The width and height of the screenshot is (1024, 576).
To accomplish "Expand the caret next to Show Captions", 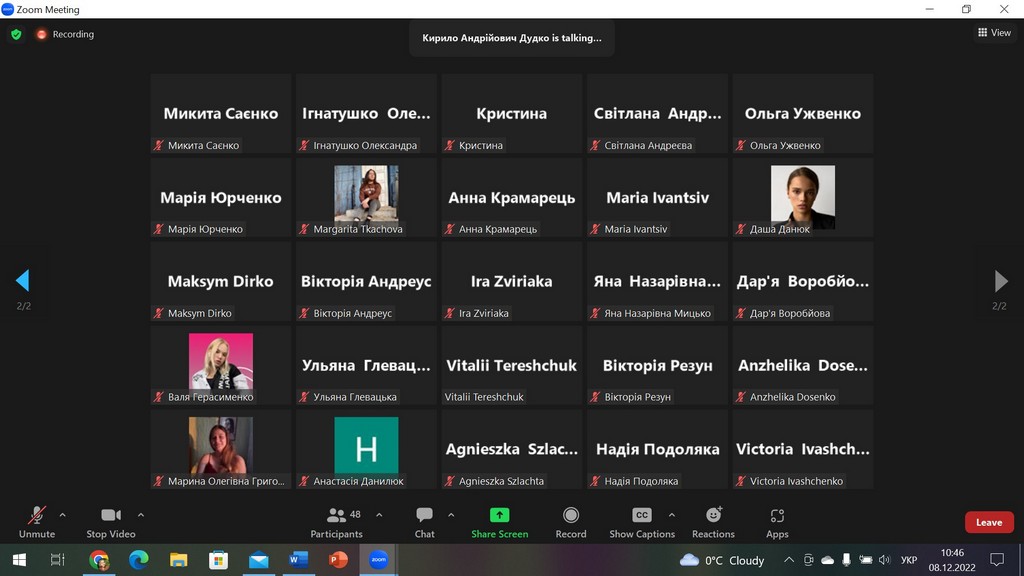I will (x=669, y=515).
